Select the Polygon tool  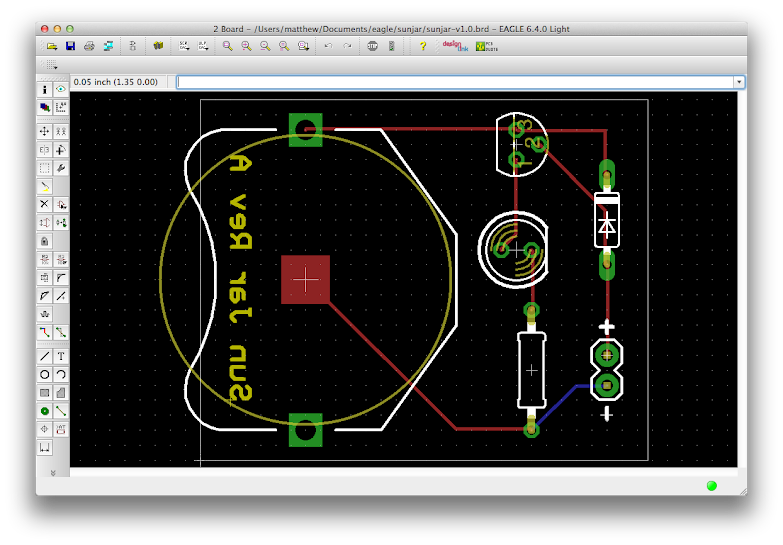61,393
